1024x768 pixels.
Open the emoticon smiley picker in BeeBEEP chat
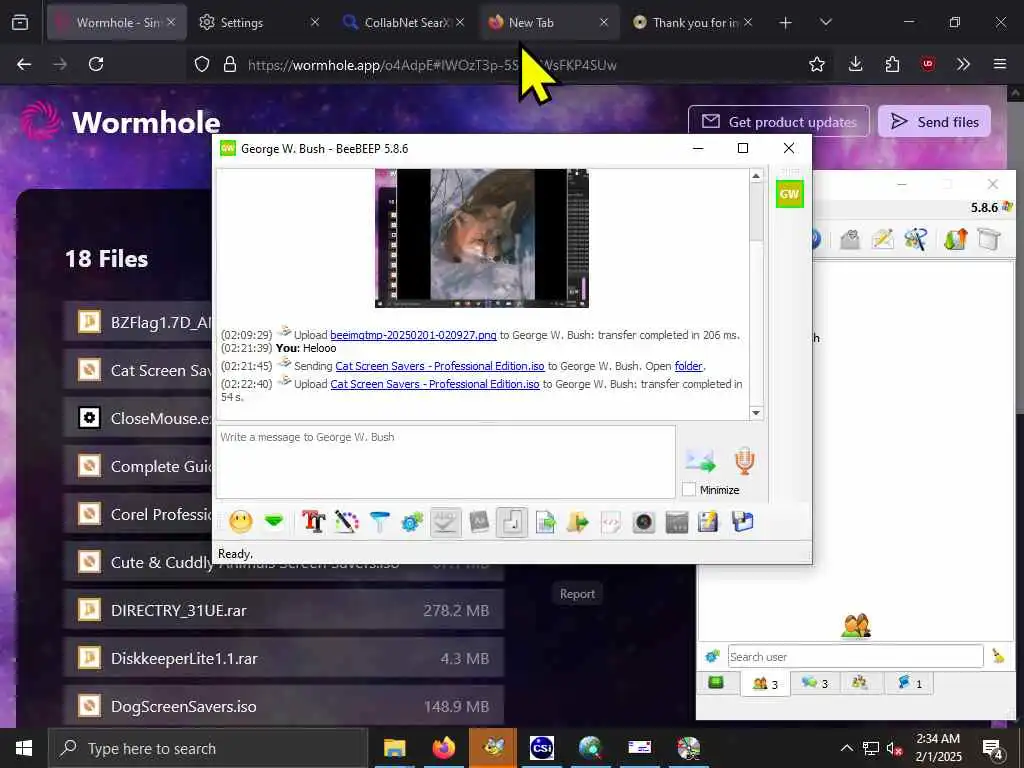[x=241, y=522]
